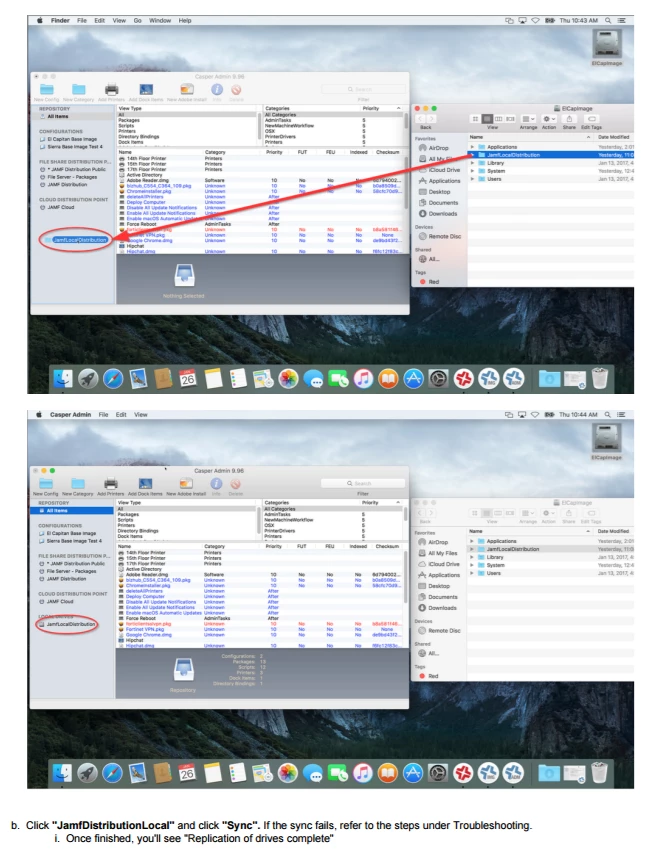Click Add Printers icon in lower screenshot's toolbar
This screenshot has height=856, width=659.
(111, 484)
